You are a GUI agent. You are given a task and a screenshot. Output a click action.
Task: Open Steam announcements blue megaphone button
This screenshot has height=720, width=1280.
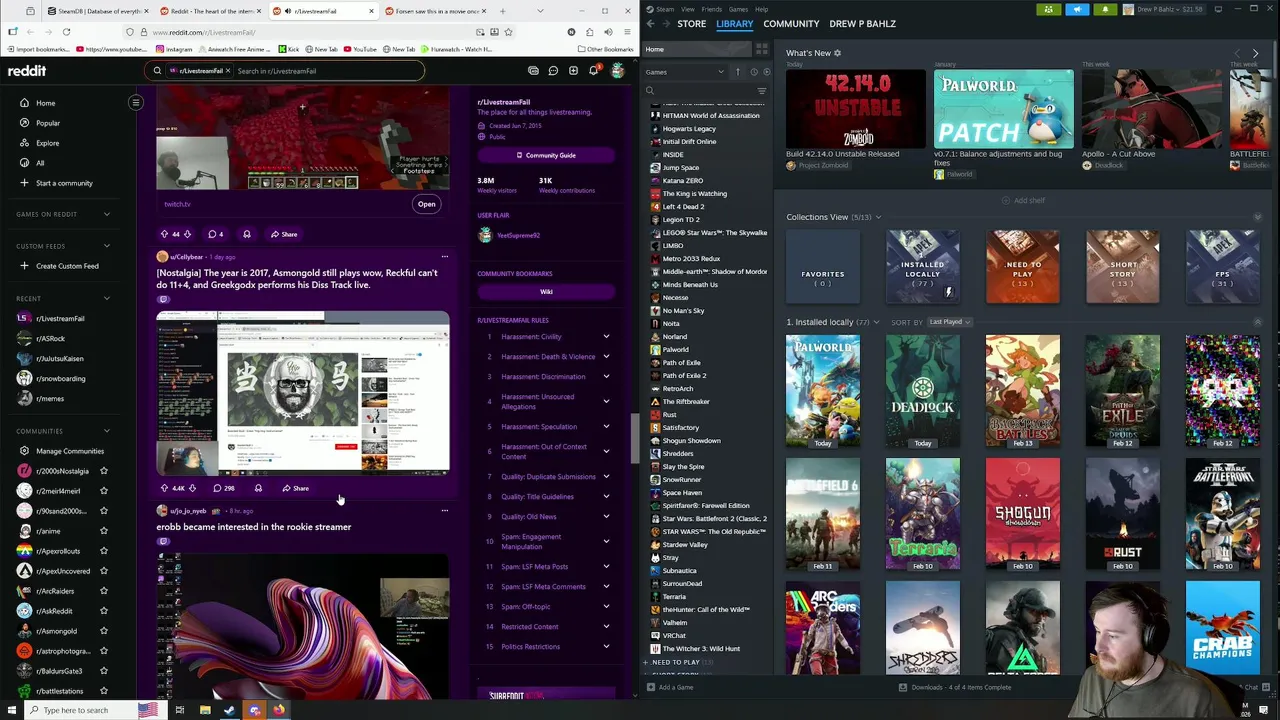point(1077,9)
